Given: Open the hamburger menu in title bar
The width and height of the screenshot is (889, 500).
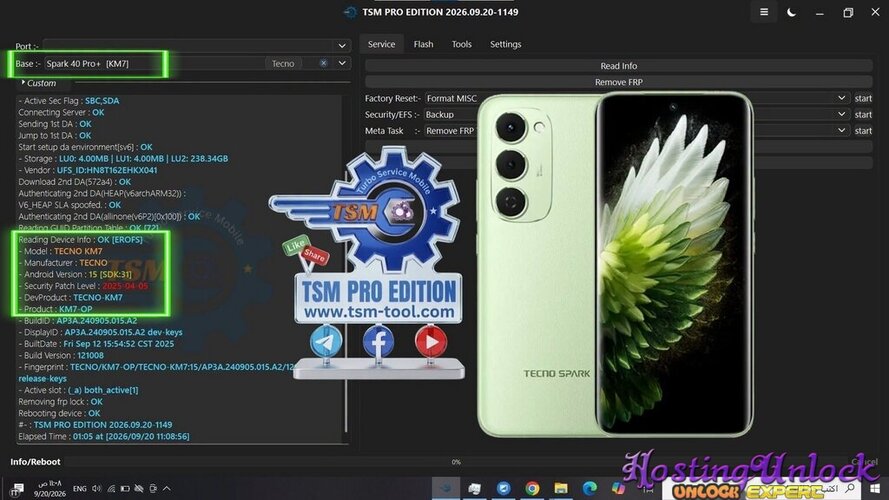Looking at the screenshot, I should [764, 12].
